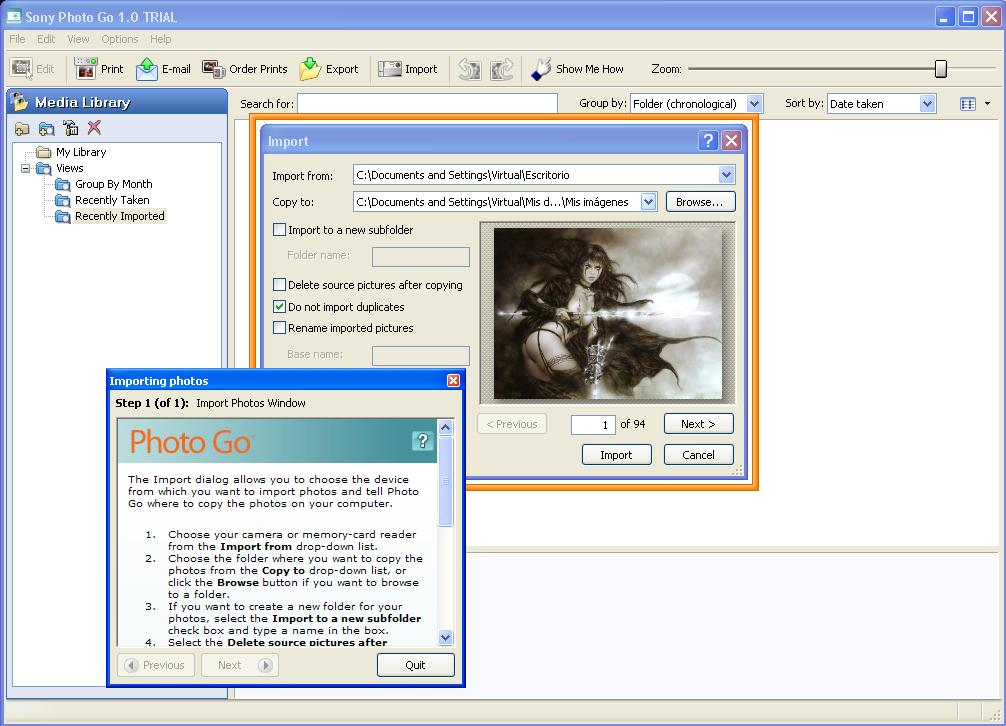Click the < Previous button in Import dialog
This screenshot has height=726, width=1006.
coord(512,424)
